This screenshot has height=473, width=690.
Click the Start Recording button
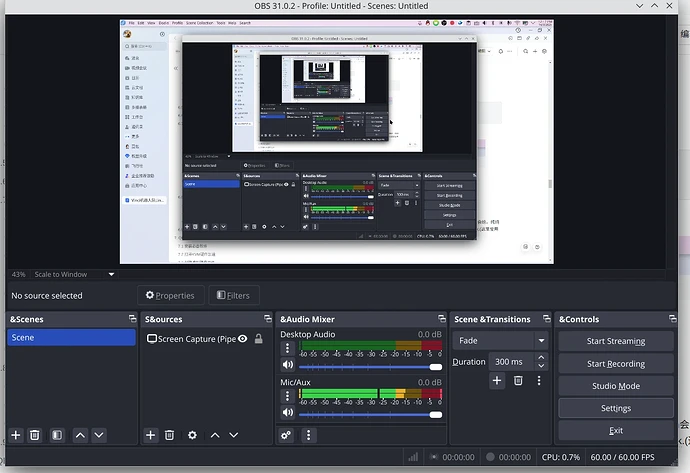coord(615,364)
